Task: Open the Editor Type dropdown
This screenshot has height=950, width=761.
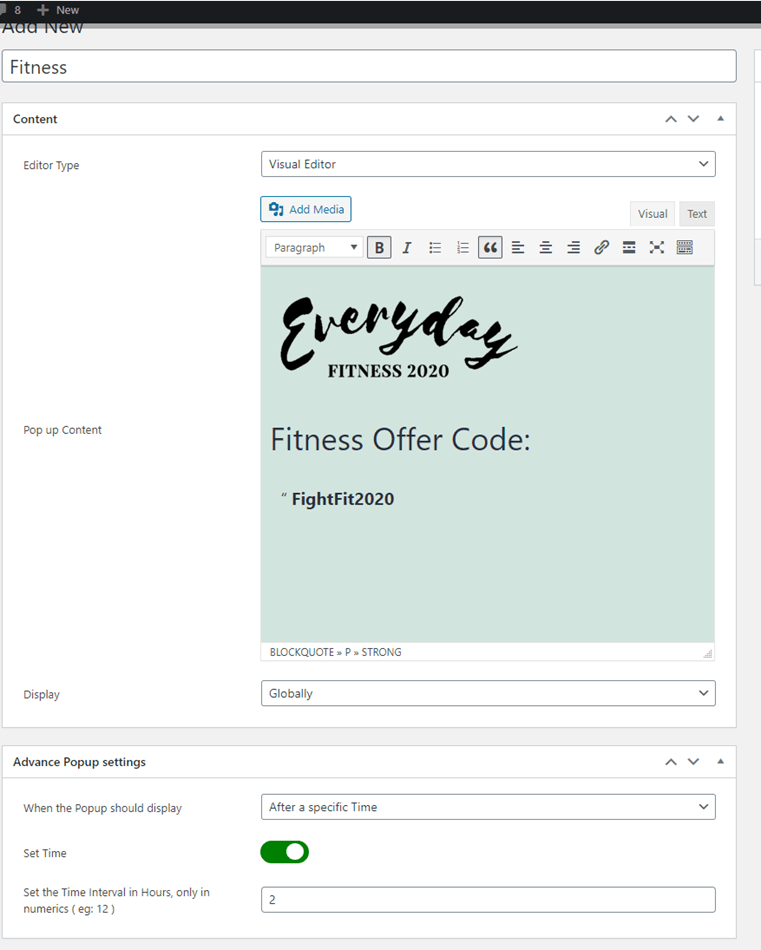Action: 488,164
